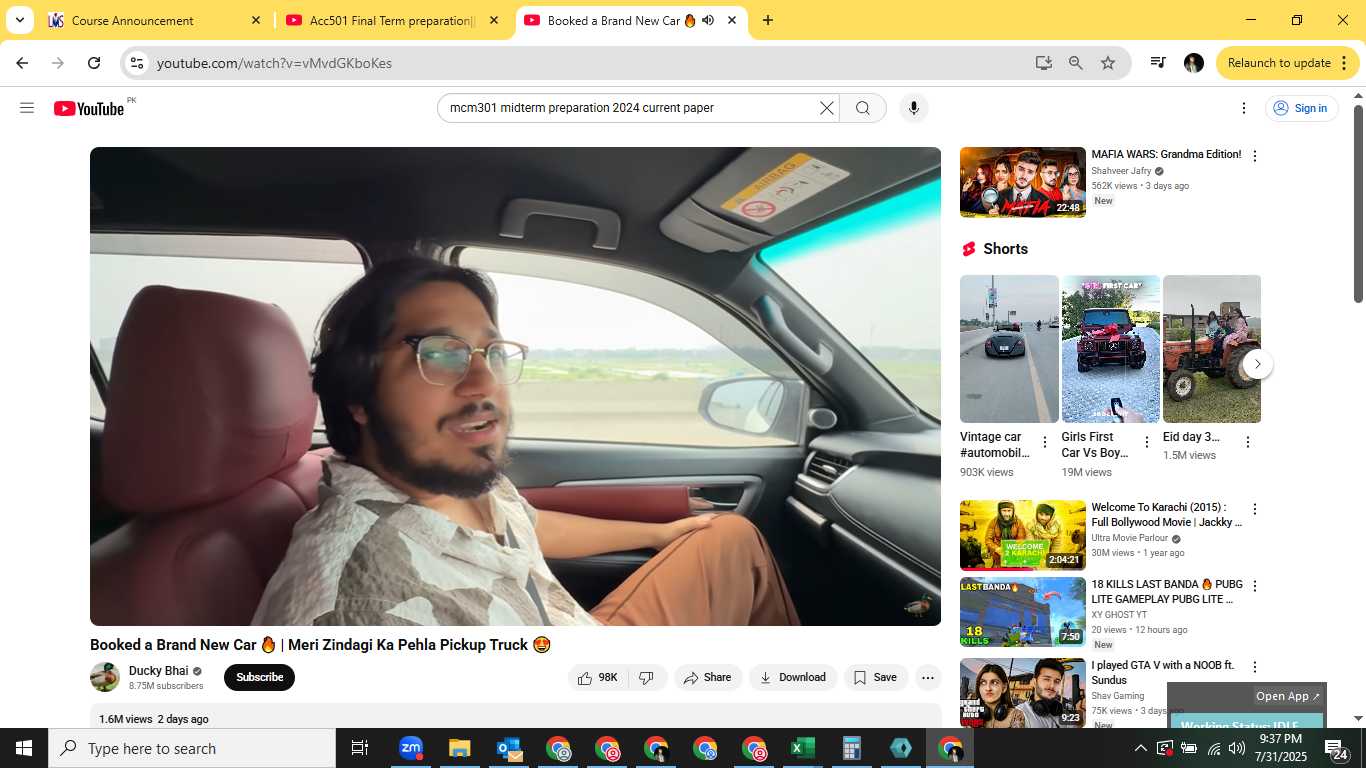Screen dimensions: 1366x768
Task: Open Chrome three-dot menu
Action: 1343,63
